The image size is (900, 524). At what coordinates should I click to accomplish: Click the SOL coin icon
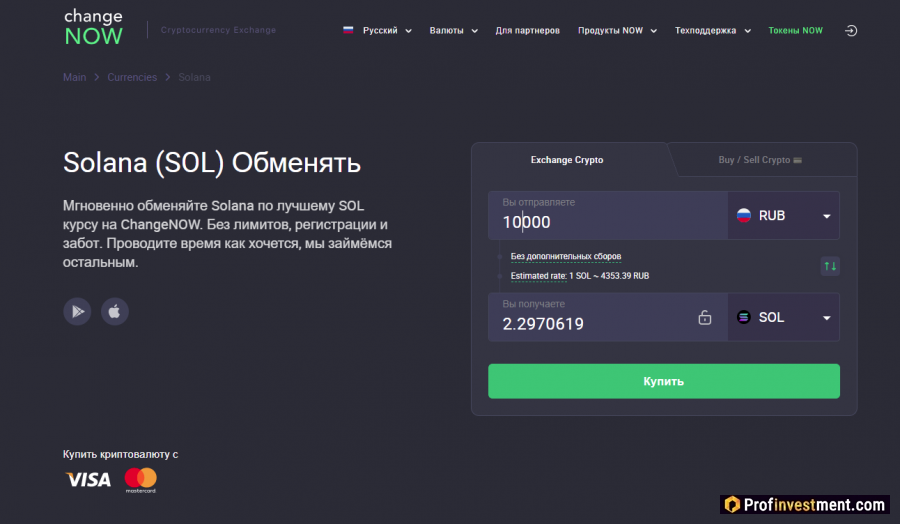pos(744,317)
